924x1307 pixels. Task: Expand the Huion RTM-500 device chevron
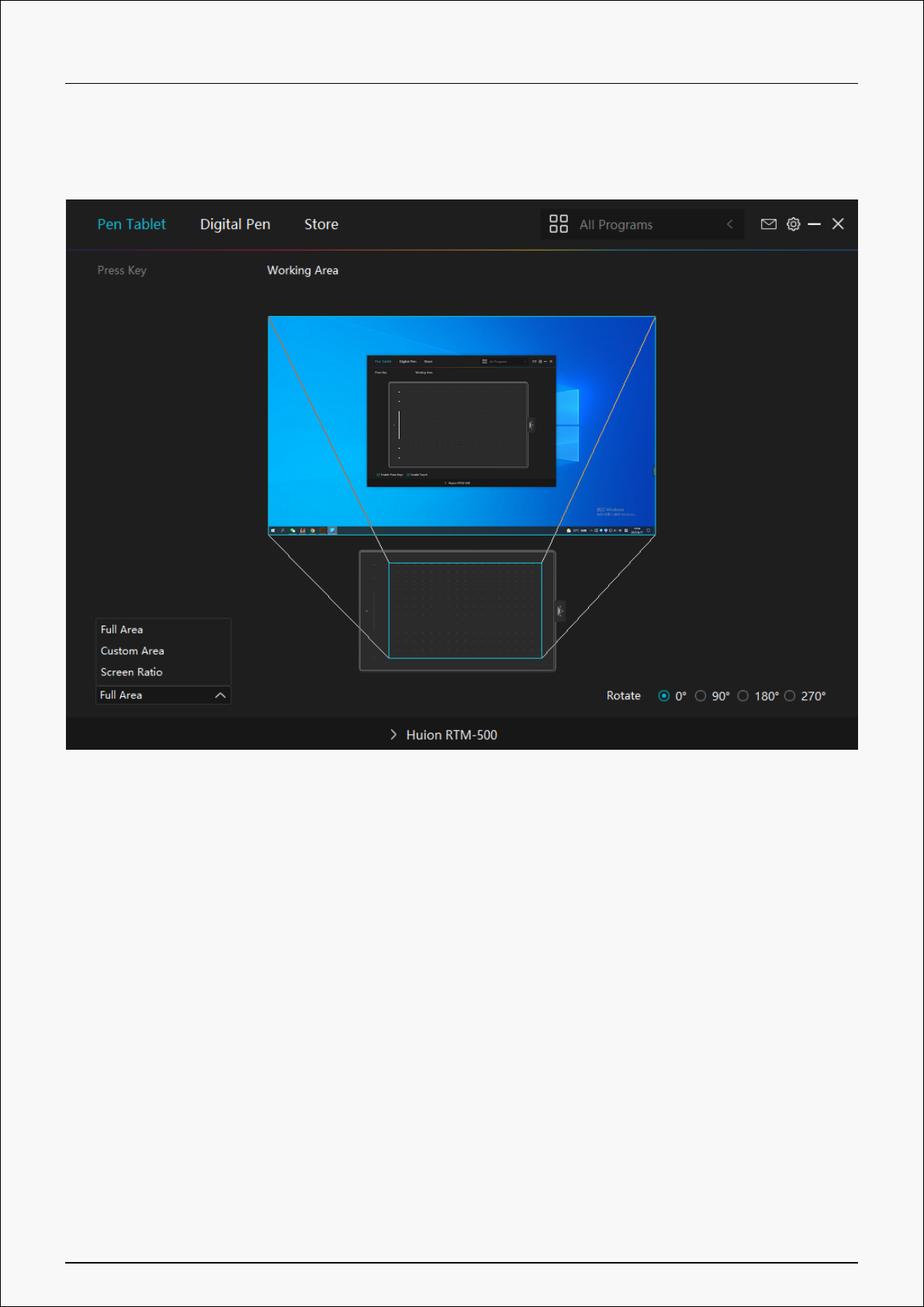(x=393, y=735)
